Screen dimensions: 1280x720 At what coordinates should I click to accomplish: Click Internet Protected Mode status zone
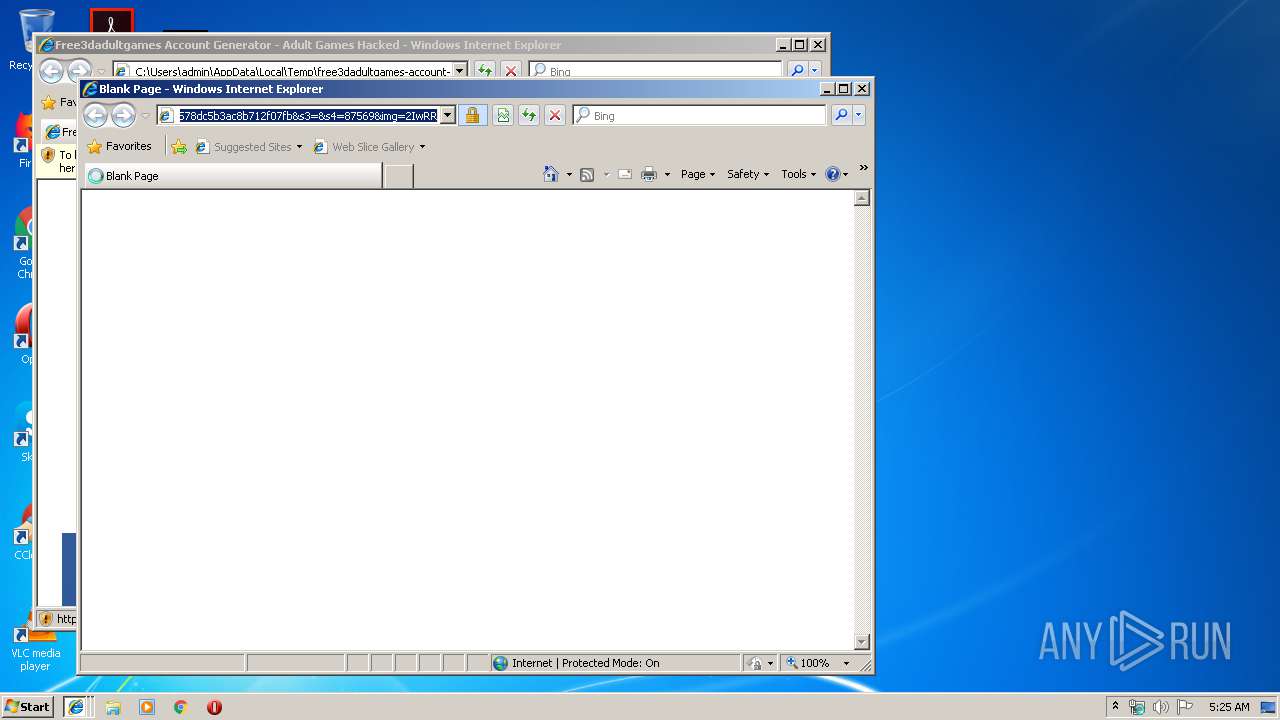[x=615, y=663]
